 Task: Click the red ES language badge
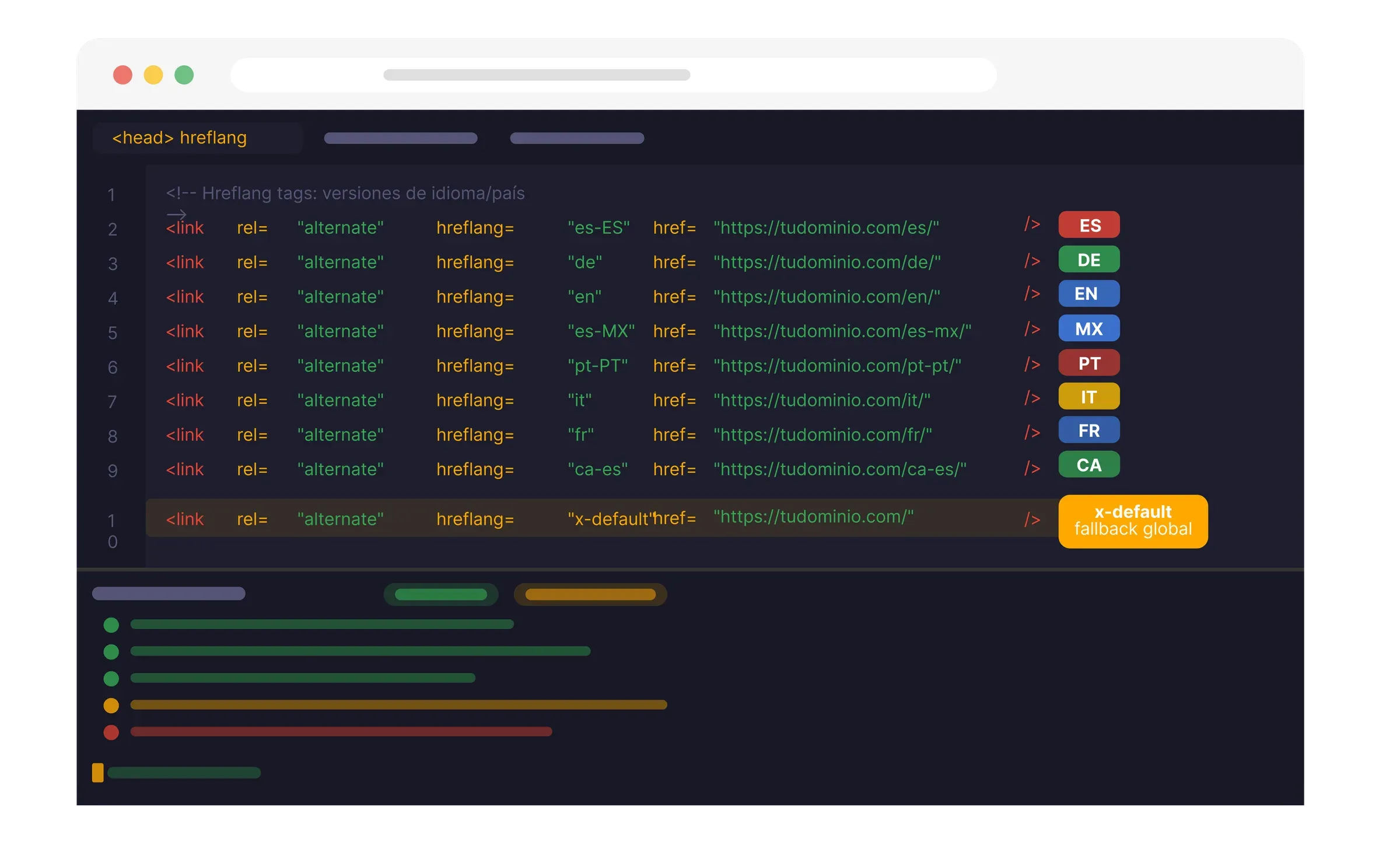click(x=1088, y=225)
